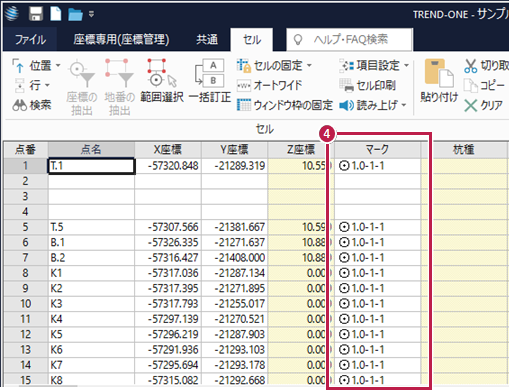Click the K6 point name cell
This screenshot has height=392, width=509.
[x=91, y=350]
